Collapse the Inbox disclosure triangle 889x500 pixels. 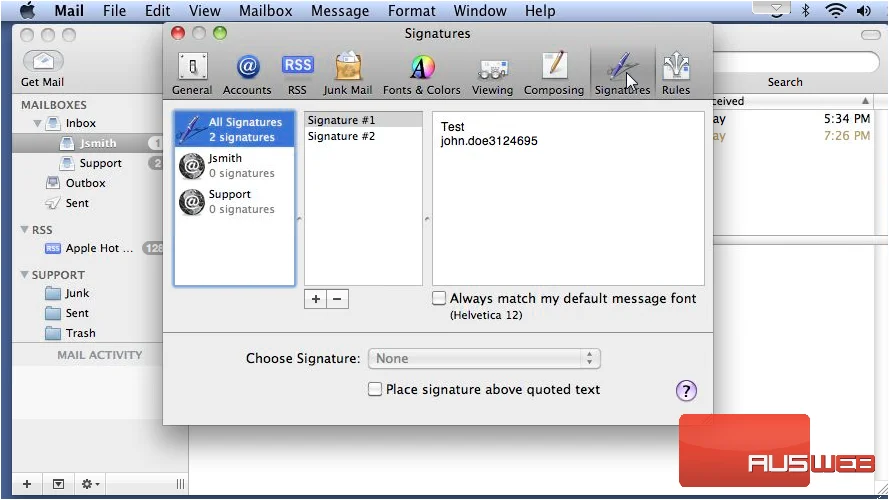(x=37, y=123)
